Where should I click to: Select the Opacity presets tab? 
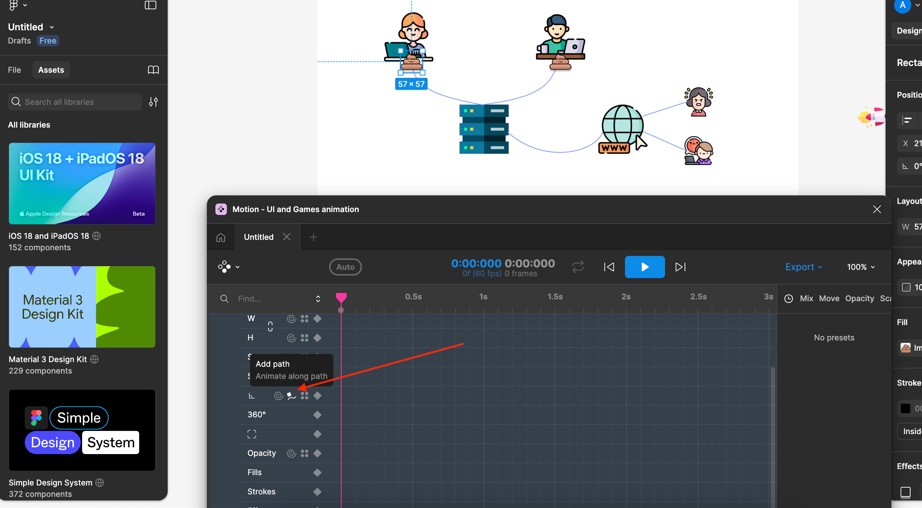(x=860, y=299)
